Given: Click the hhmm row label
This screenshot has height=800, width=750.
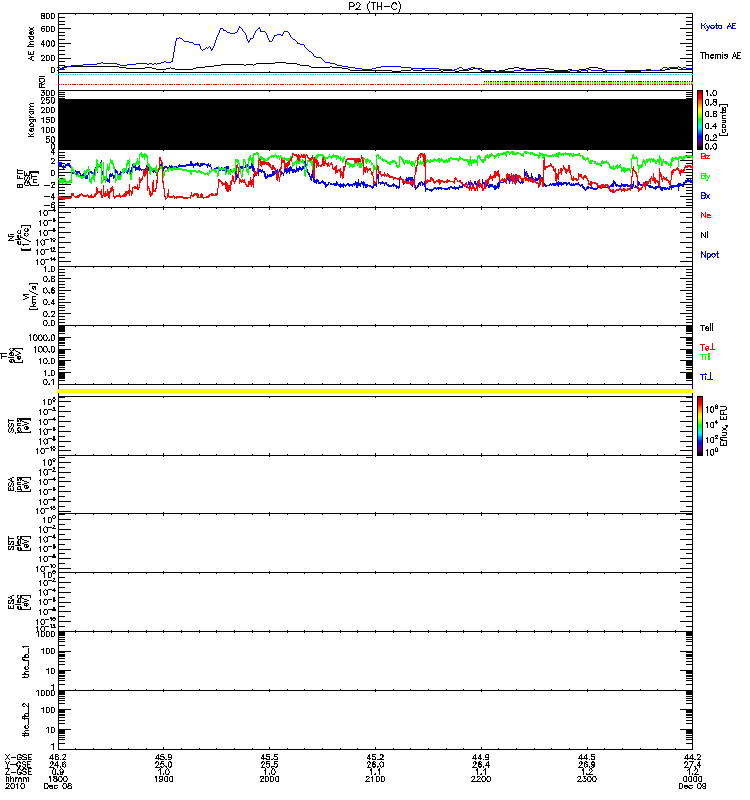Looking at the screenshot, I should (17, 779).
